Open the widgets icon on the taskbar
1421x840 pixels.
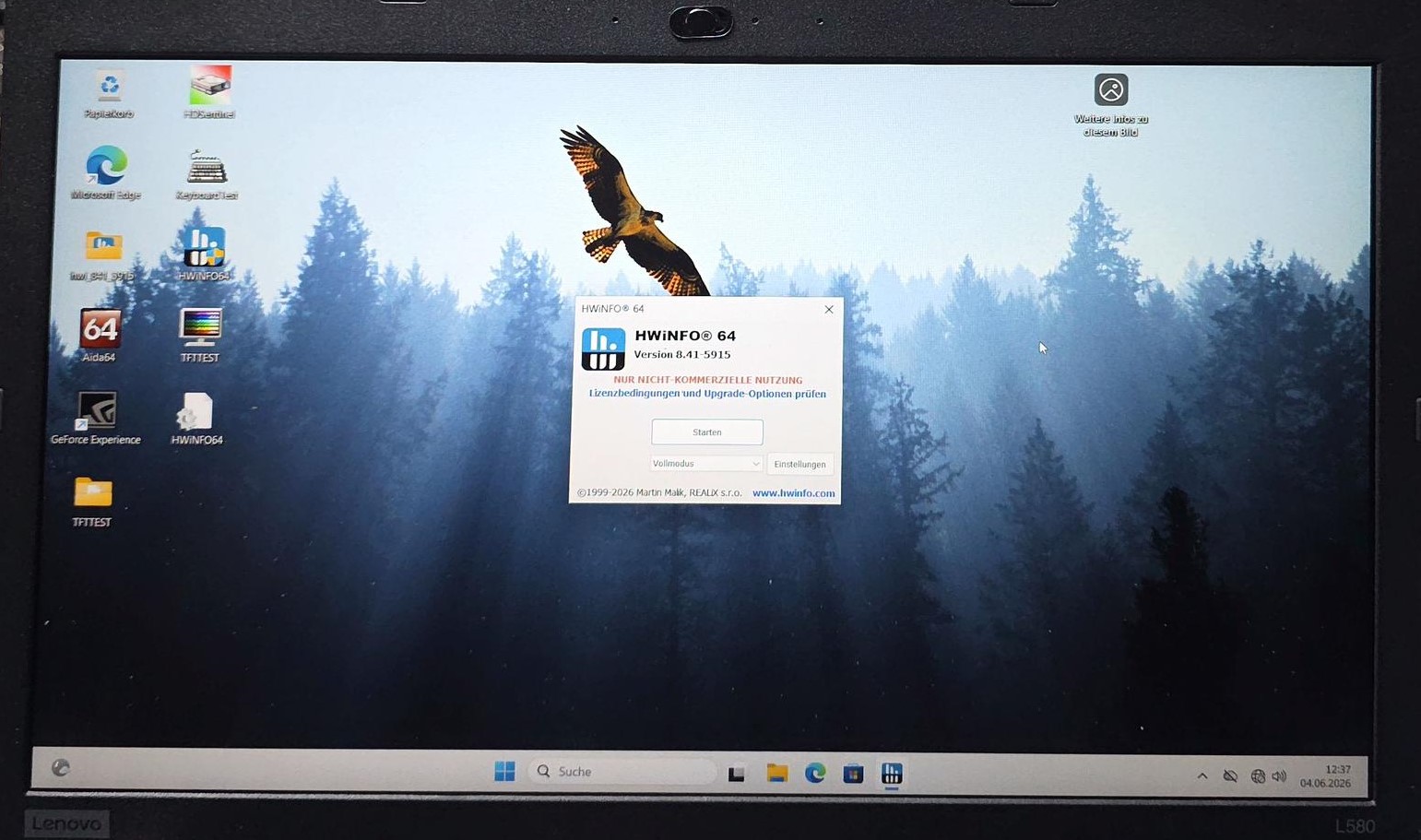pyautogui.click(x=61, y=767)
